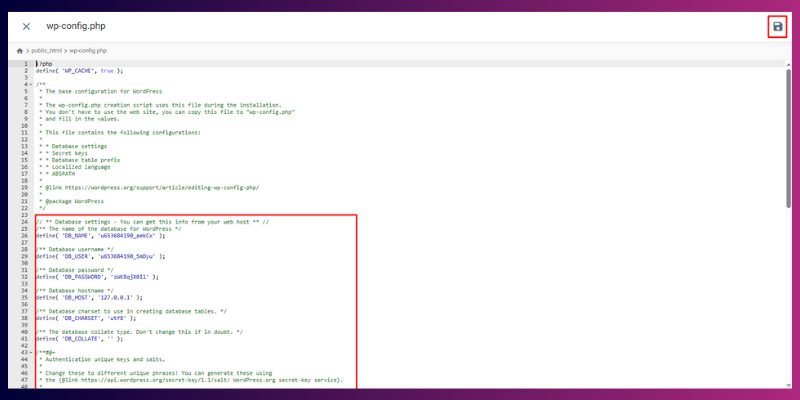Click the wp-config.php title text
This screenshot has height=400, width=800.
pyautogui.click(x=76, y=26)
